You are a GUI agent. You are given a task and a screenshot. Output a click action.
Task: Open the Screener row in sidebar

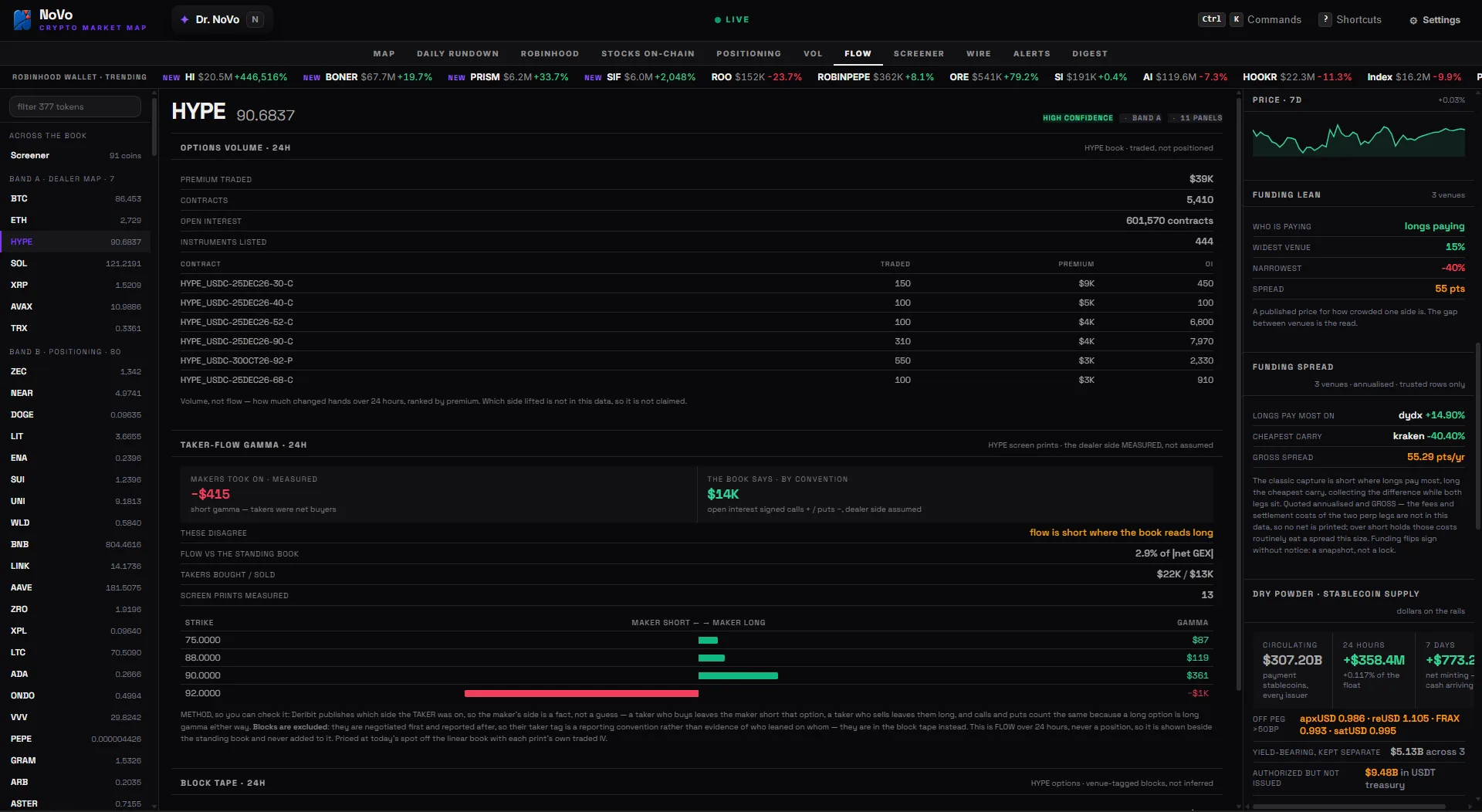click(x=76, y=155)
